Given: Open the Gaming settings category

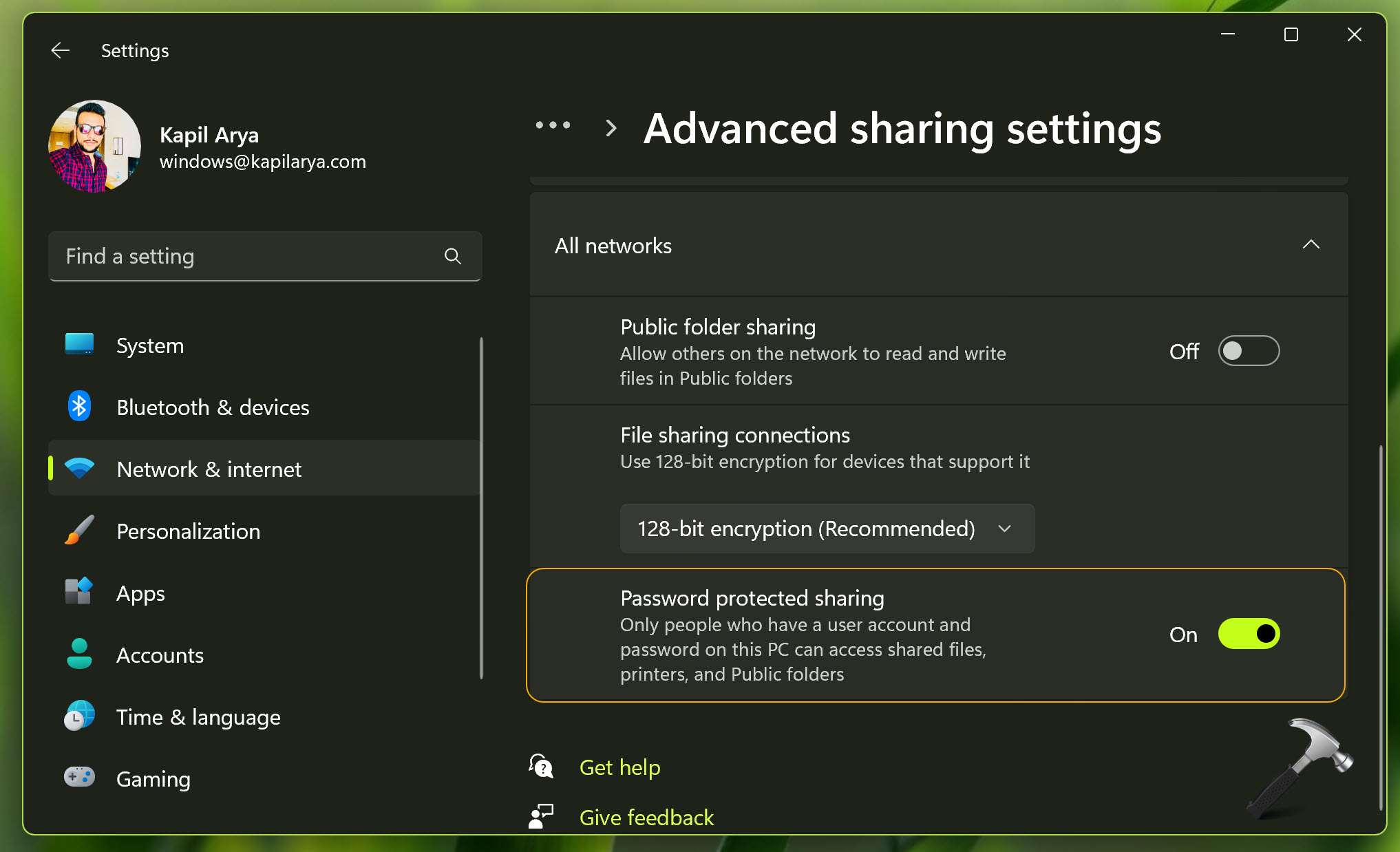Looking at the screenshot, I should click(x=153, y=778).
